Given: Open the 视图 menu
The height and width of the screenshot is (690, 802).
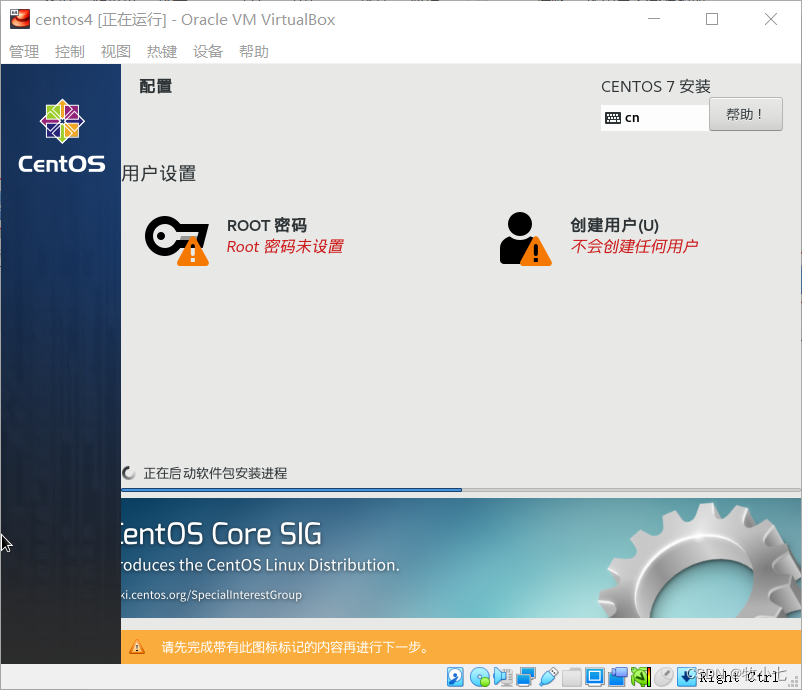Looking at the screenshot, I should point(116,52).
